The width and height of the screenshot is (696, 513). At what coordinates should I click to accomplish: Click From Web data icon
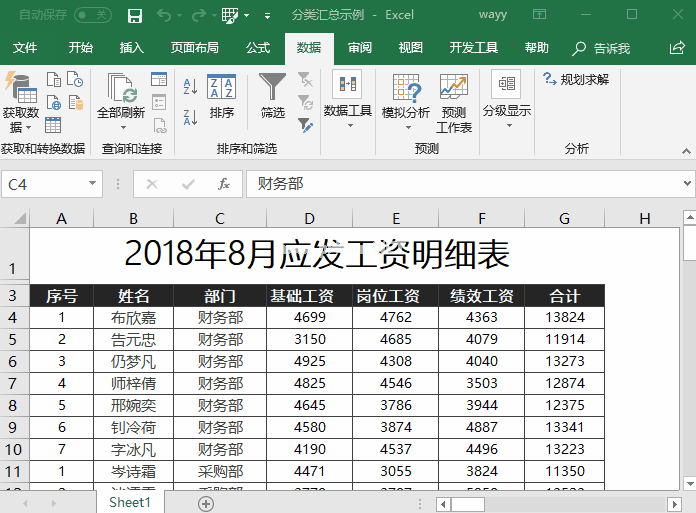54,103
